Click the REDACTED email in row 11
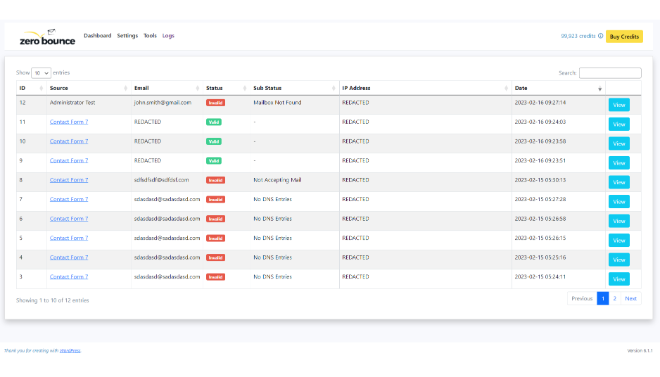Image resolution: width=660 pixels, height=377 pixels. (x=147, y=122)
